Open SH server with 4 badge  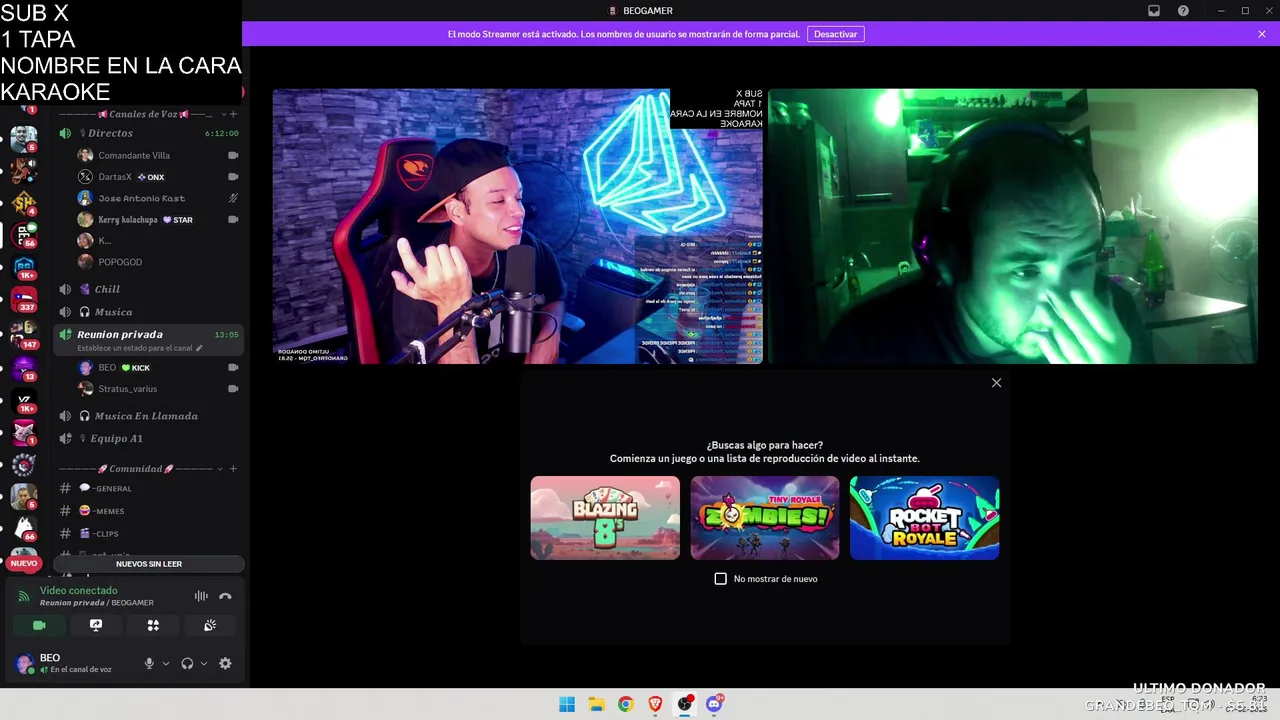tap(24, 203)
